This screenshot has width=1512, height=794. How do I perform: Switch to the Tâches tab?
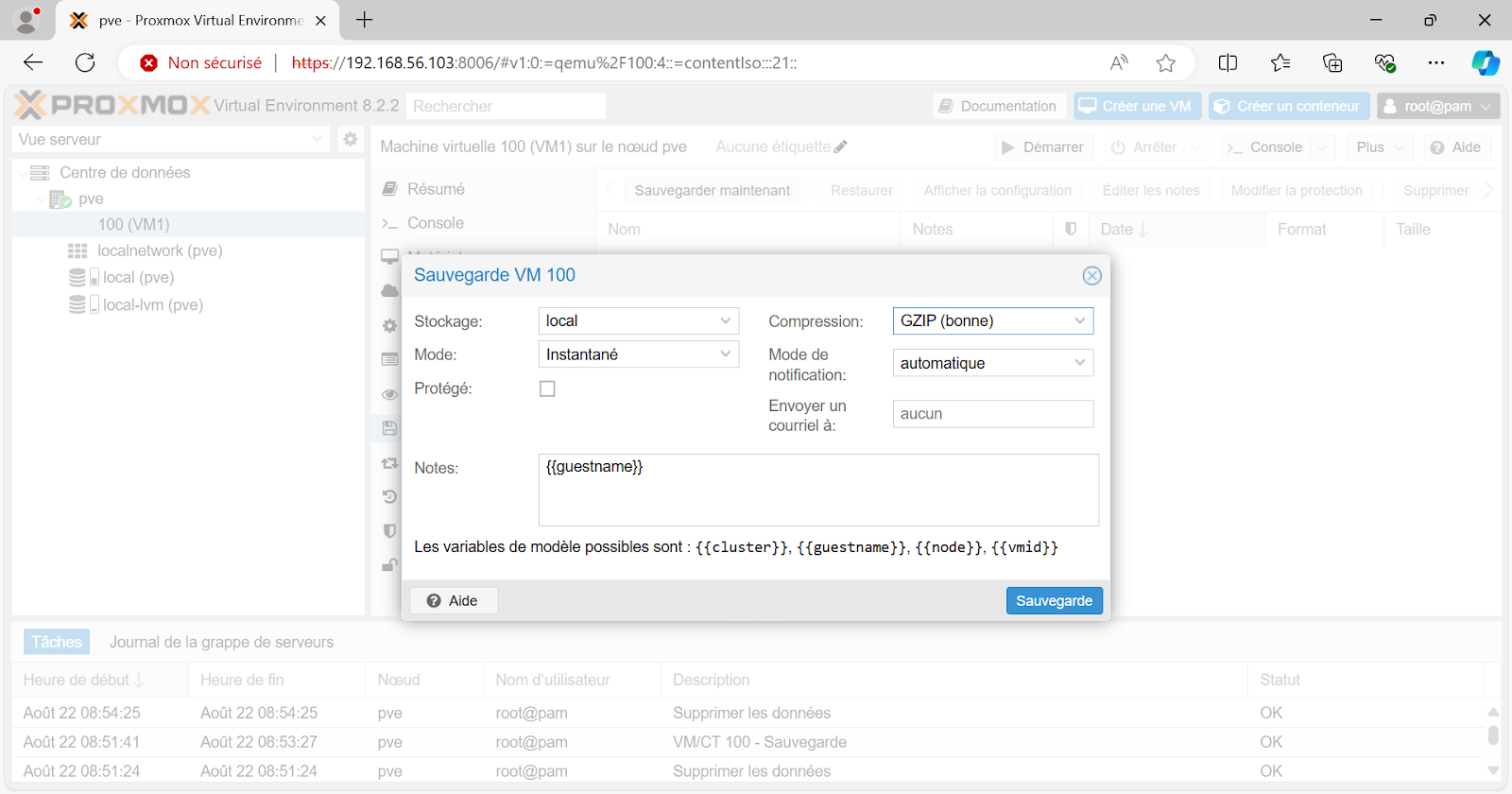coord(57,642)
